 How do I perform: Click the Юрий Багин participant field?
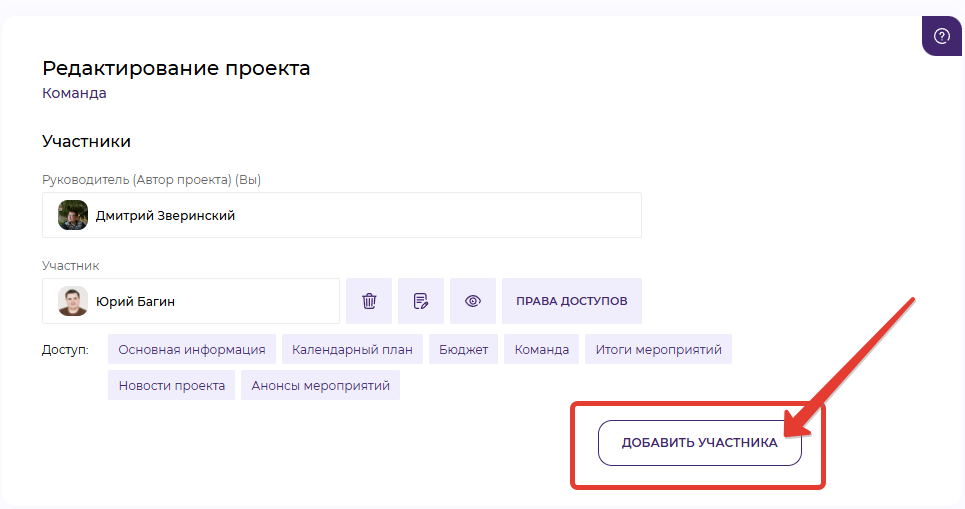pos(210,301)
